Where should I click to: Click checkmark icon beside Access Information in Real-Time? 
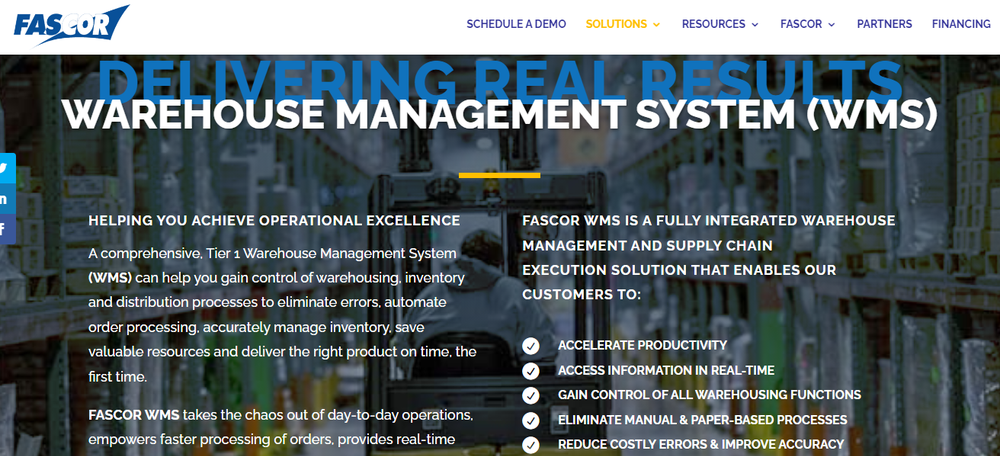531,371
